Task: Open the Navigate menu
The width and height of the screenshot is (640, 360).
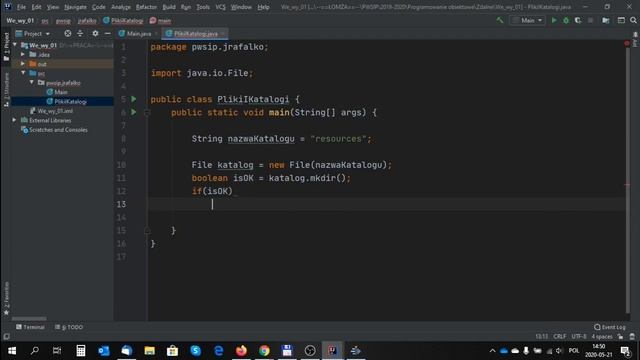Action: 76,7
